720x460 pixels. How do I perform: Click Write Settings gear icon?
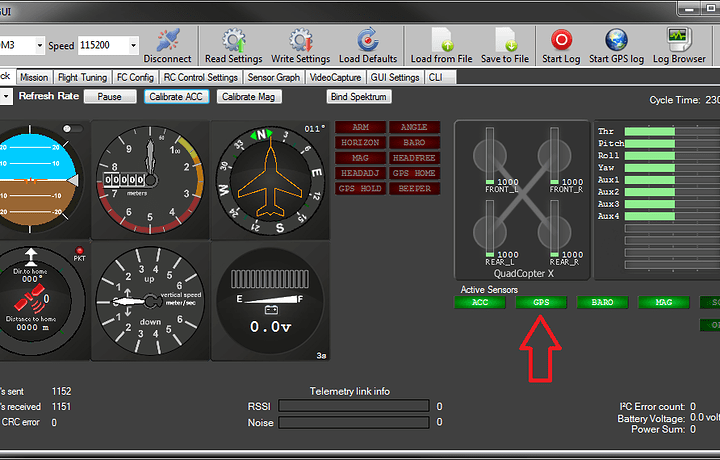coord(301,40)
